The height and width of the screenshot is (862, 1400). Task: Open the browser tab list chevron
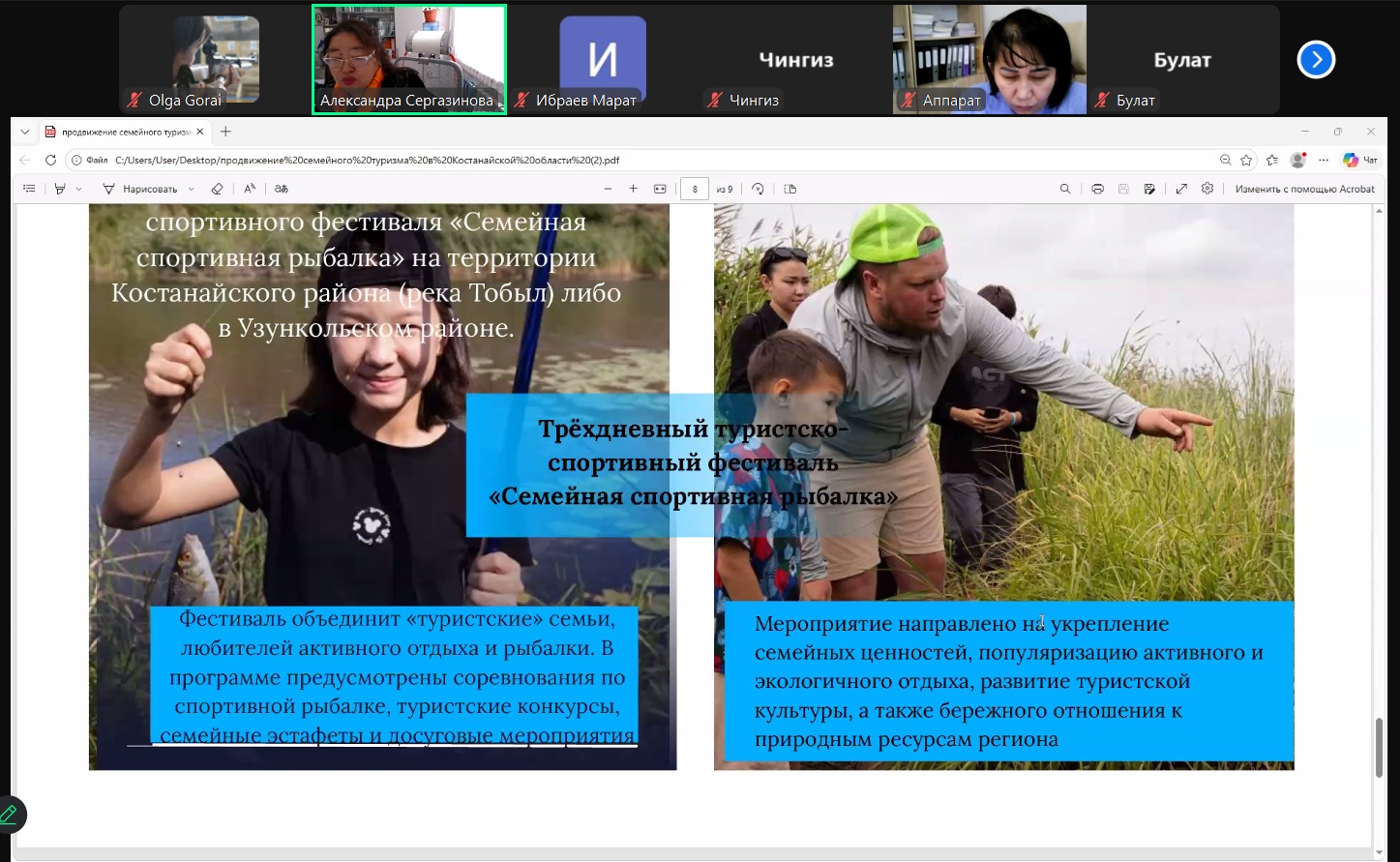tap(24, 132)
